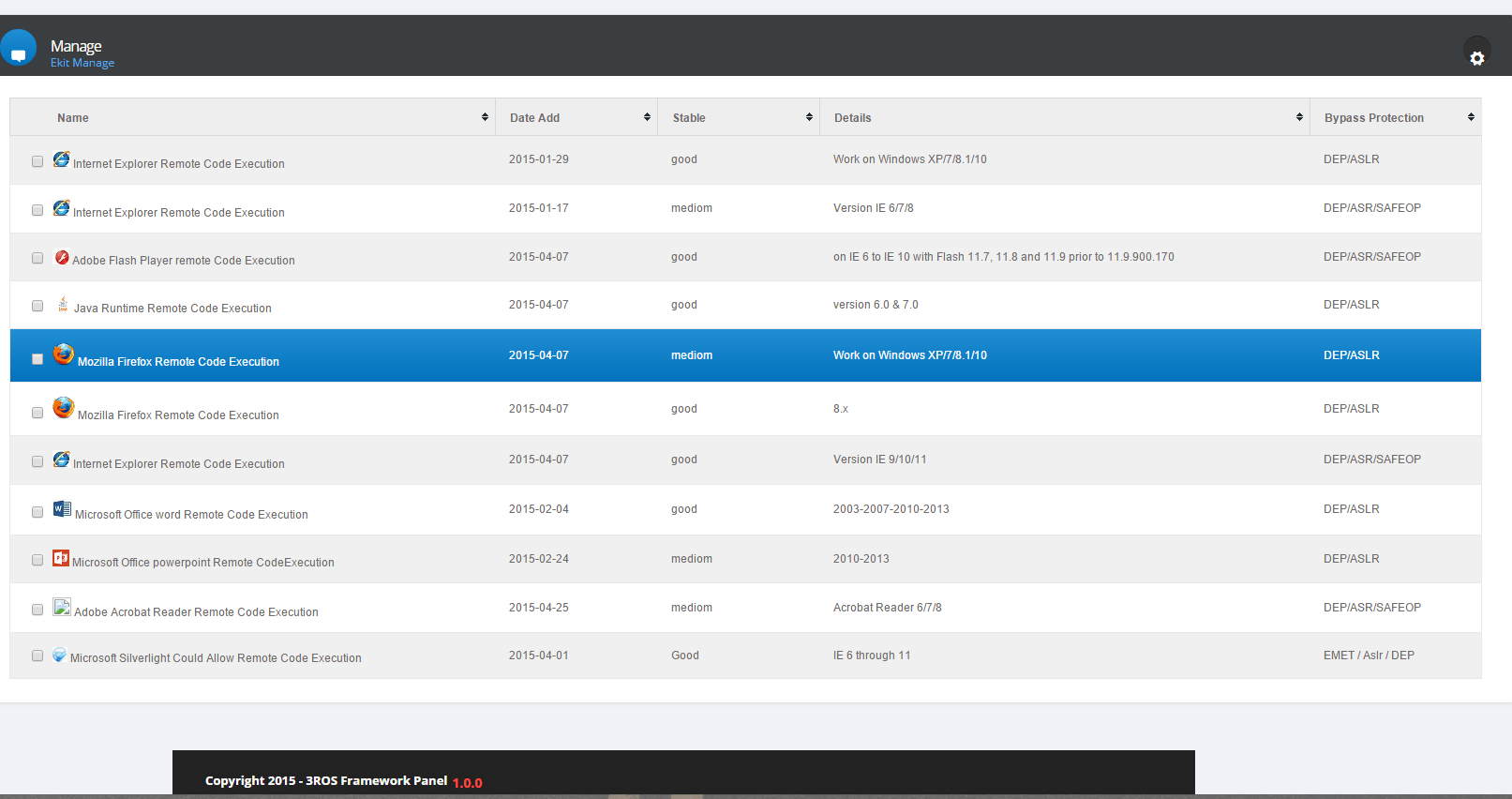Tick checkbox for IE exploit dated 2015-01-29
The height and width of the screenshot is (799, 1512).
pyautogui.click(x=37, y=161)
